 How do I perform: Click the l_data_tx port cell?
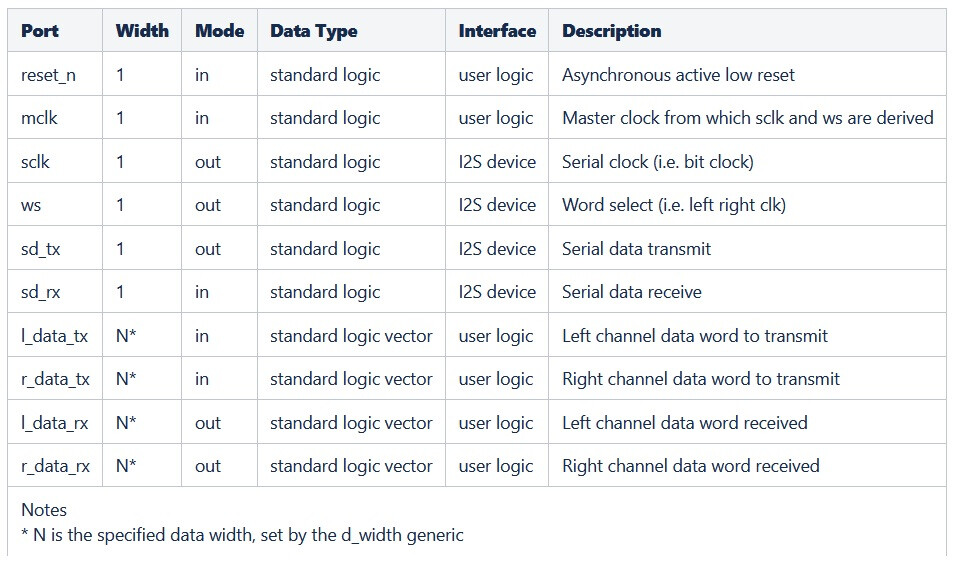[54, 336]
